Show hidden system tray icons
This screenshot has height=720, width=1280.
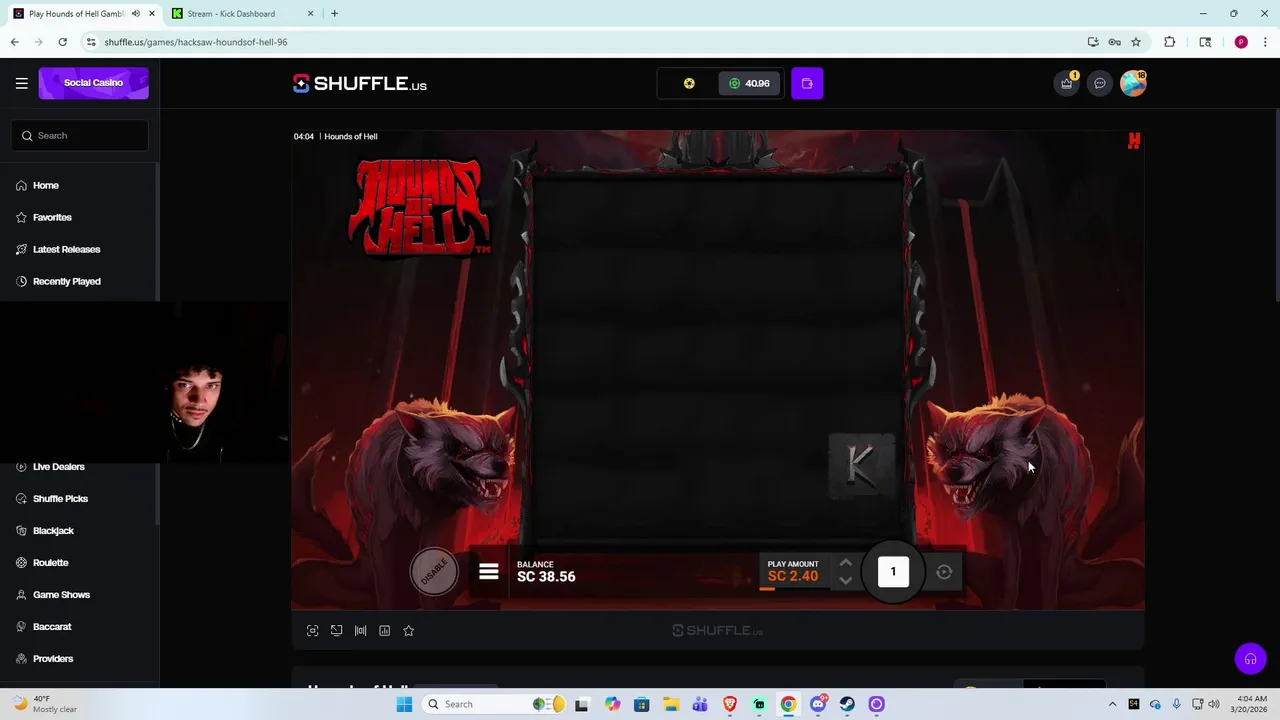pos(1112,704)
